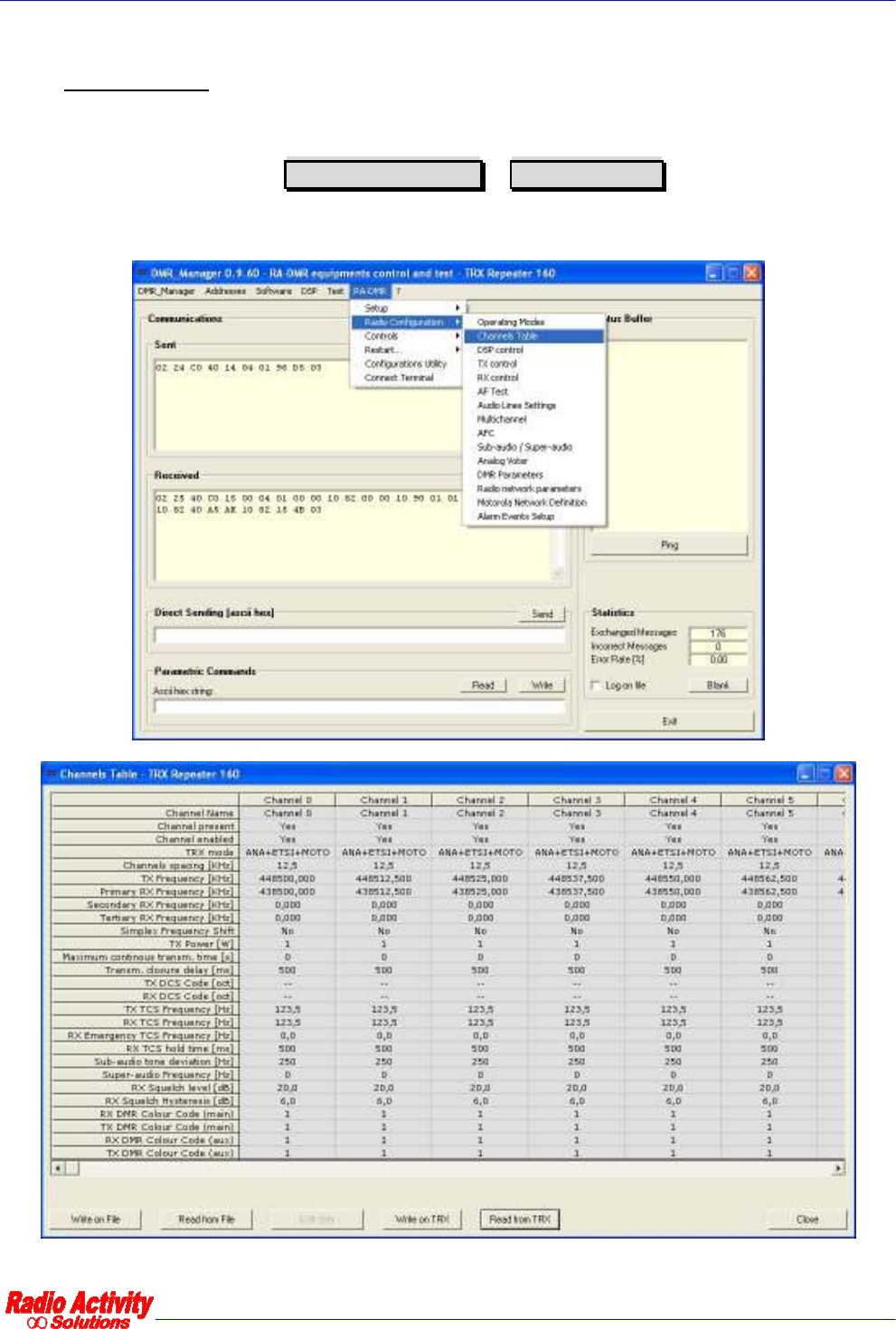Select AF Test in submenu

[534, 391]
